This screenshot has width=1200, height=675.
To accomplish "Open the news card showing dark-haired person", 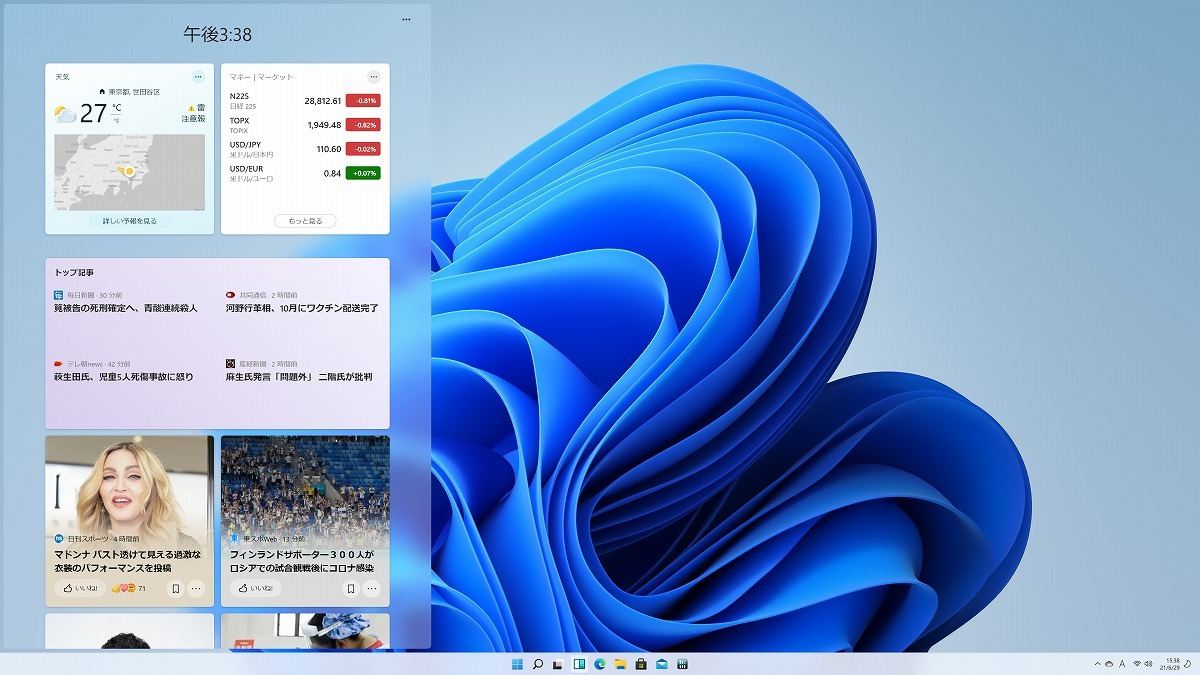I will (129, 631).
